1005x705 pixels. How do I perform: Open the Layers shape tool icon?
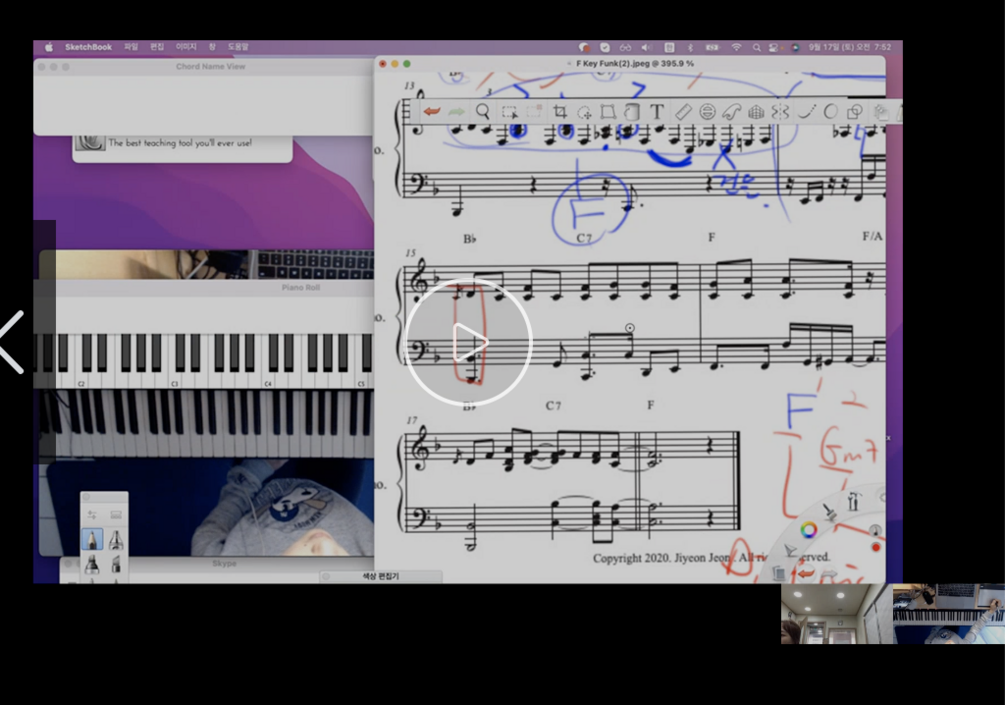point(854,112)
